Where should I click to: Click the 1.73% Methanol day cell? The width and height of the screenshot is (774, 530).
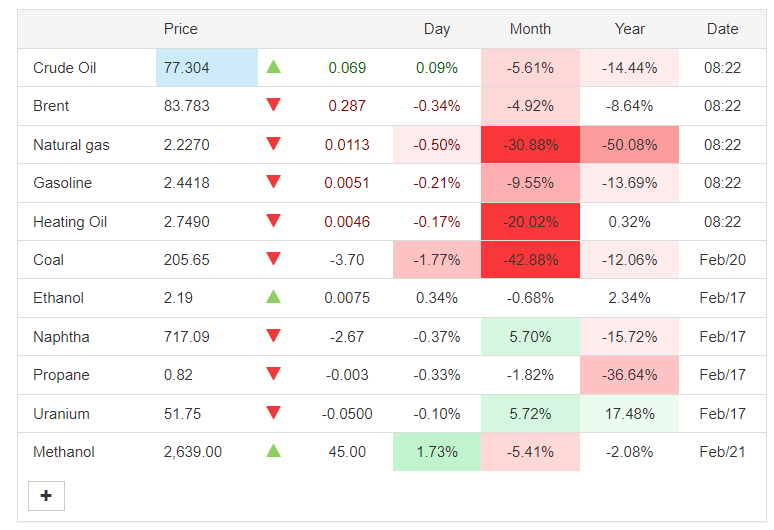(x=437, y=452)
